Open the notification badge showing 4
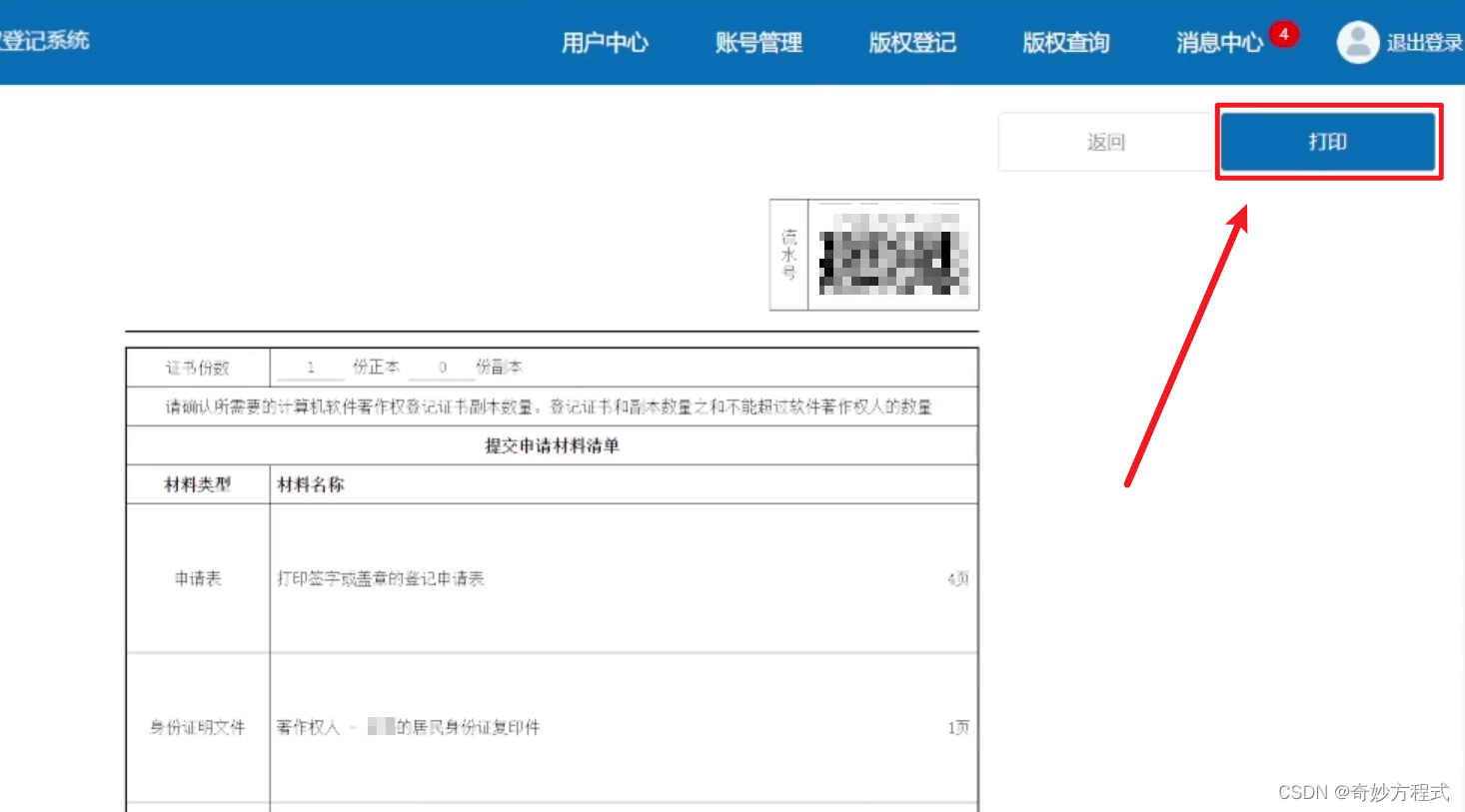 1284,34
